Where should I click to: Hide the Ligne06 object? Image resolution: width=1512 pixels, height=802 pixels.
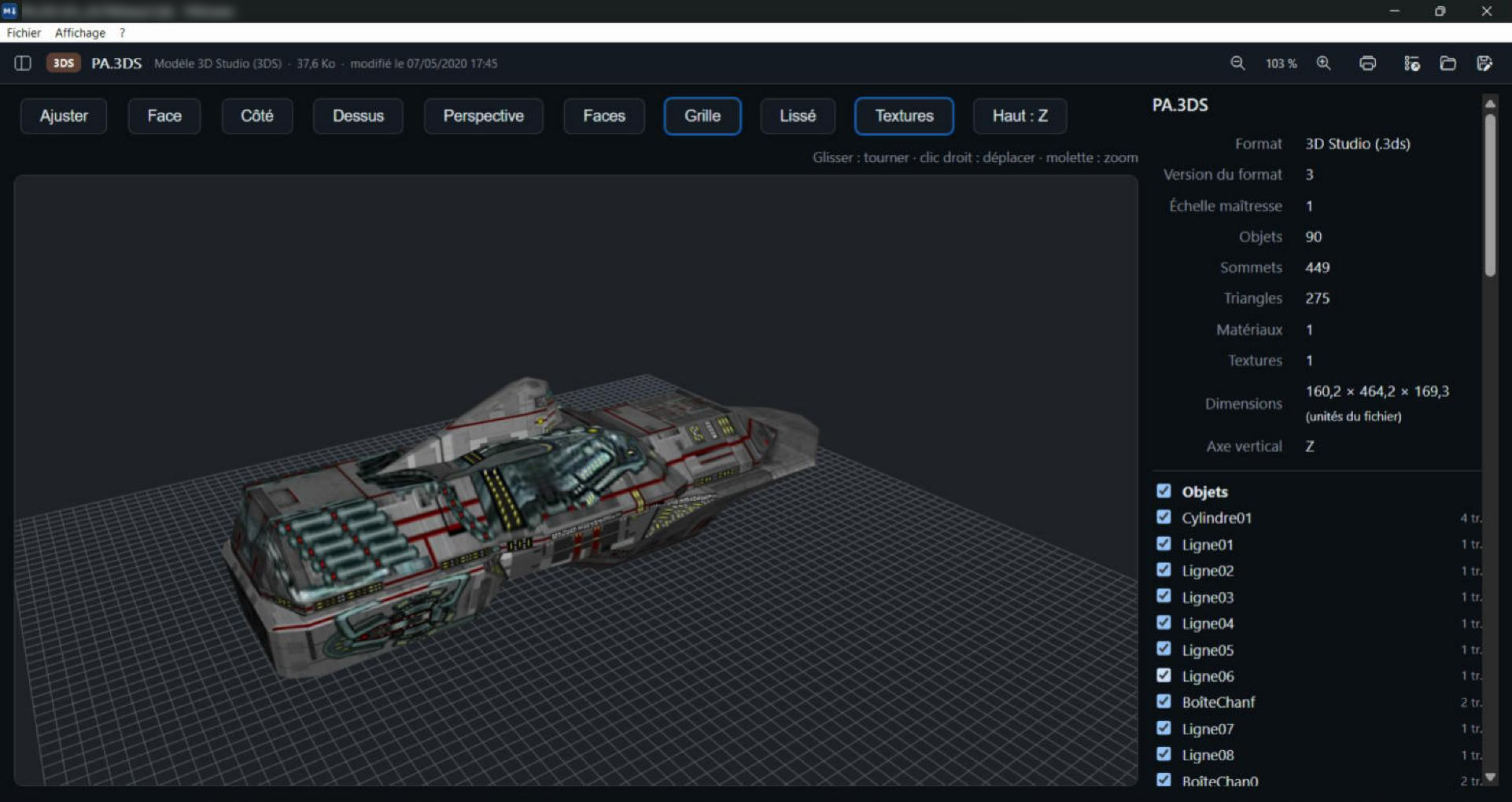click(1164, 675)
